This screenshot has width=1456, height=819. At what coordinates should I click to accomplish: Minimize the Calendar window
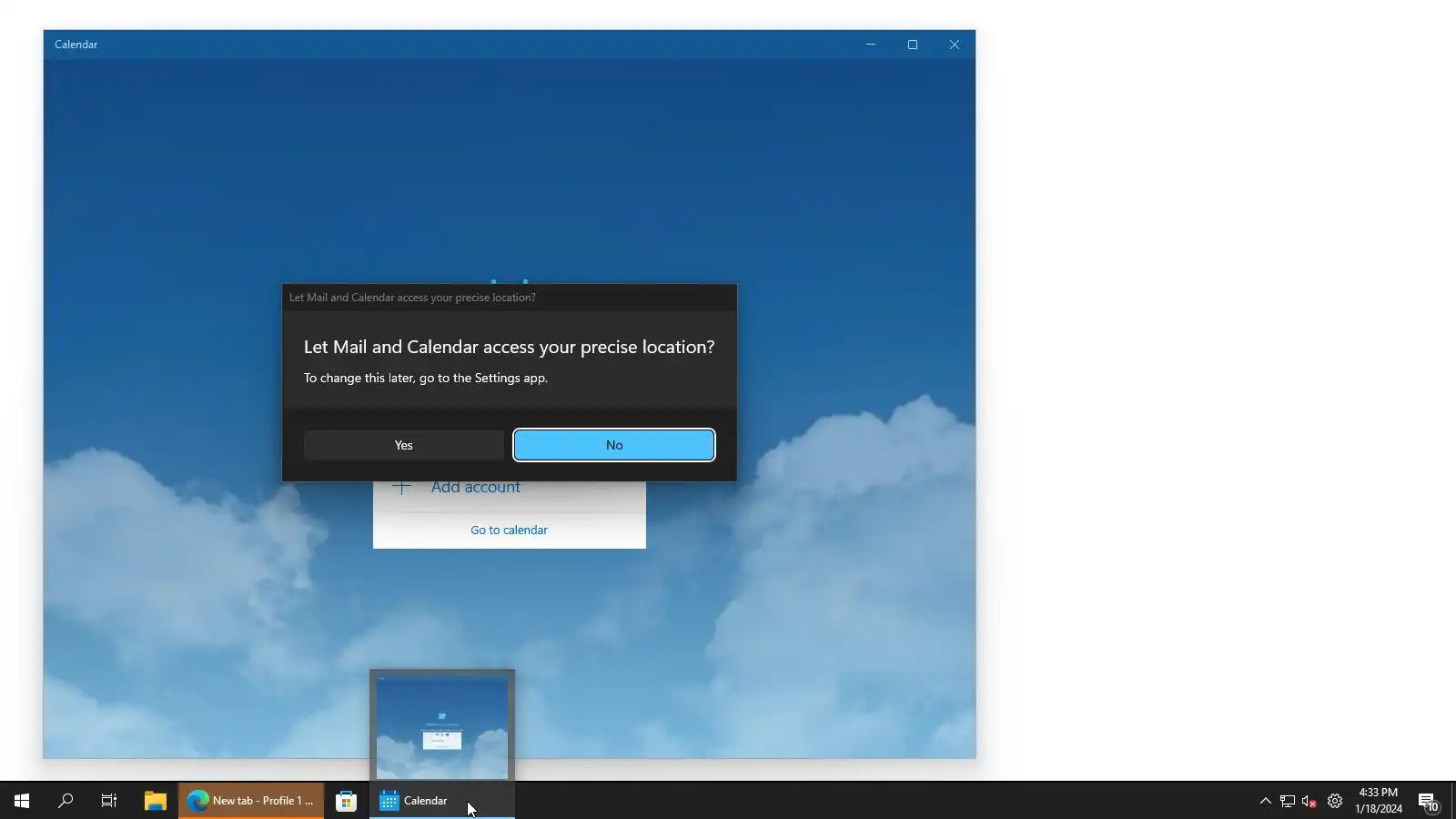coord(871,45)
